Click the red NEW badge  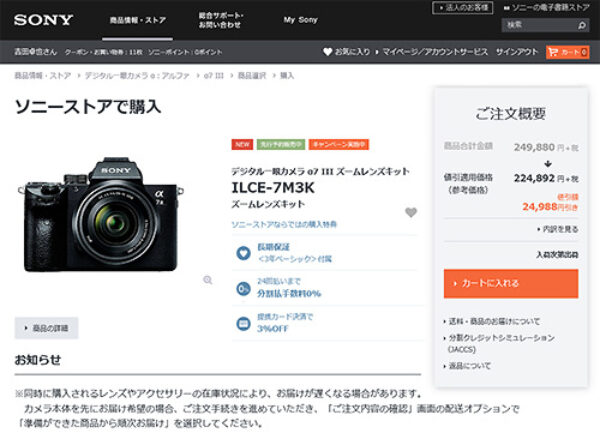[242, 144]
